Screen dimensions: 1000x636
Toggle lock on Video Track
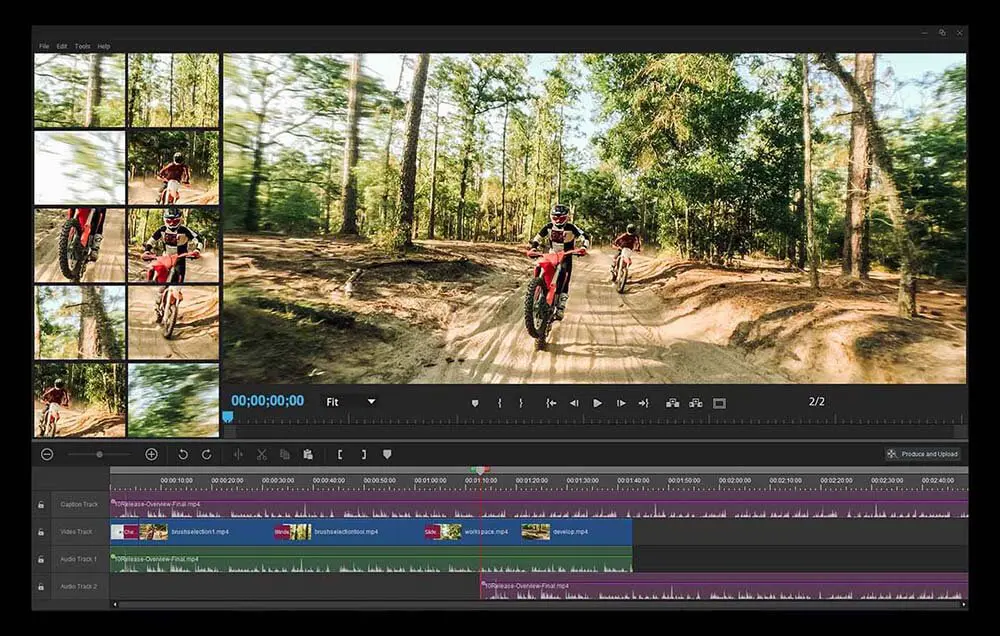pyautogui.click(x=41, y=532)
